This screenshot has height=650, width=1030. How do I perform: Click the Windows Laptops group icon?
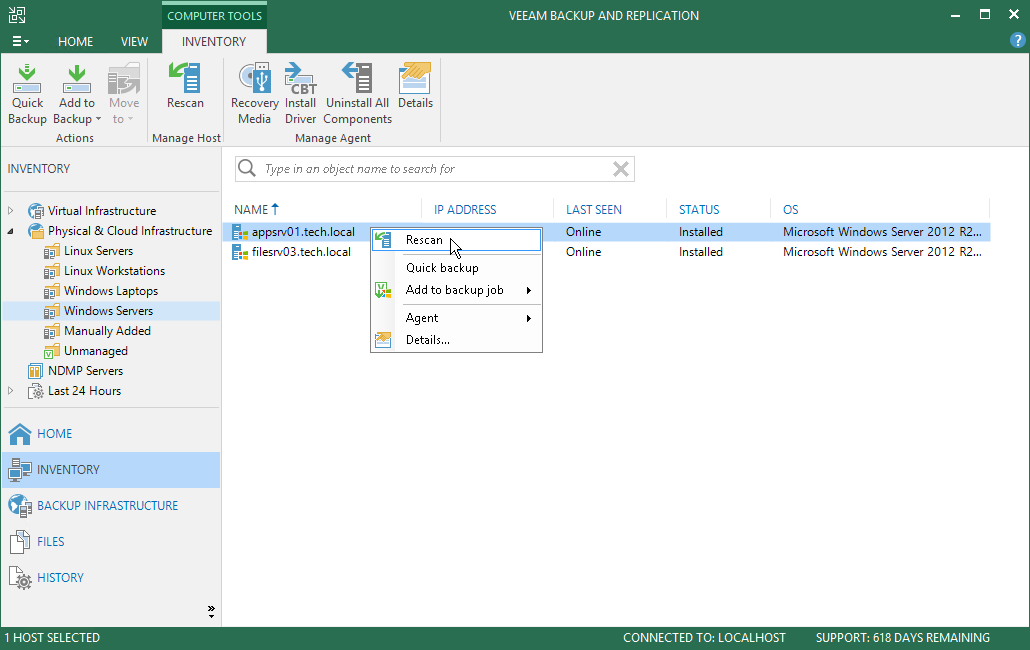[52, 292]
